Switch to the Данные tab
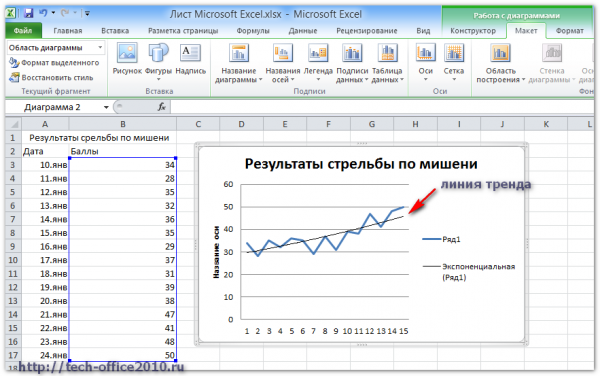600x376 pixels. pyautogui.click(x=302, y=31)
